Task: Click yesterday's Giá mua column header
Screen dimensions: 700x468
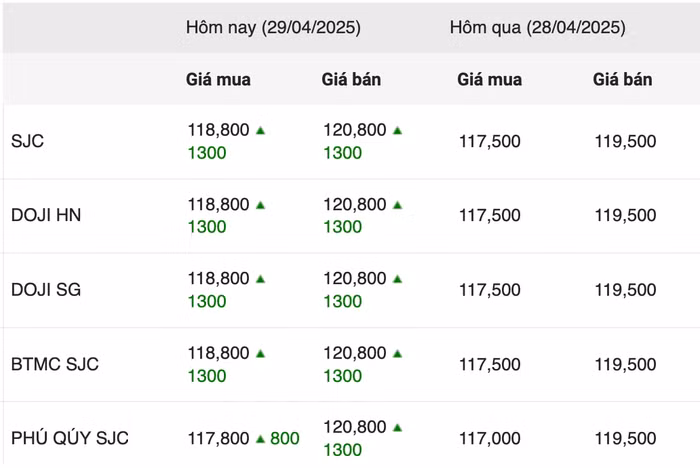Action: pos(489,79)
